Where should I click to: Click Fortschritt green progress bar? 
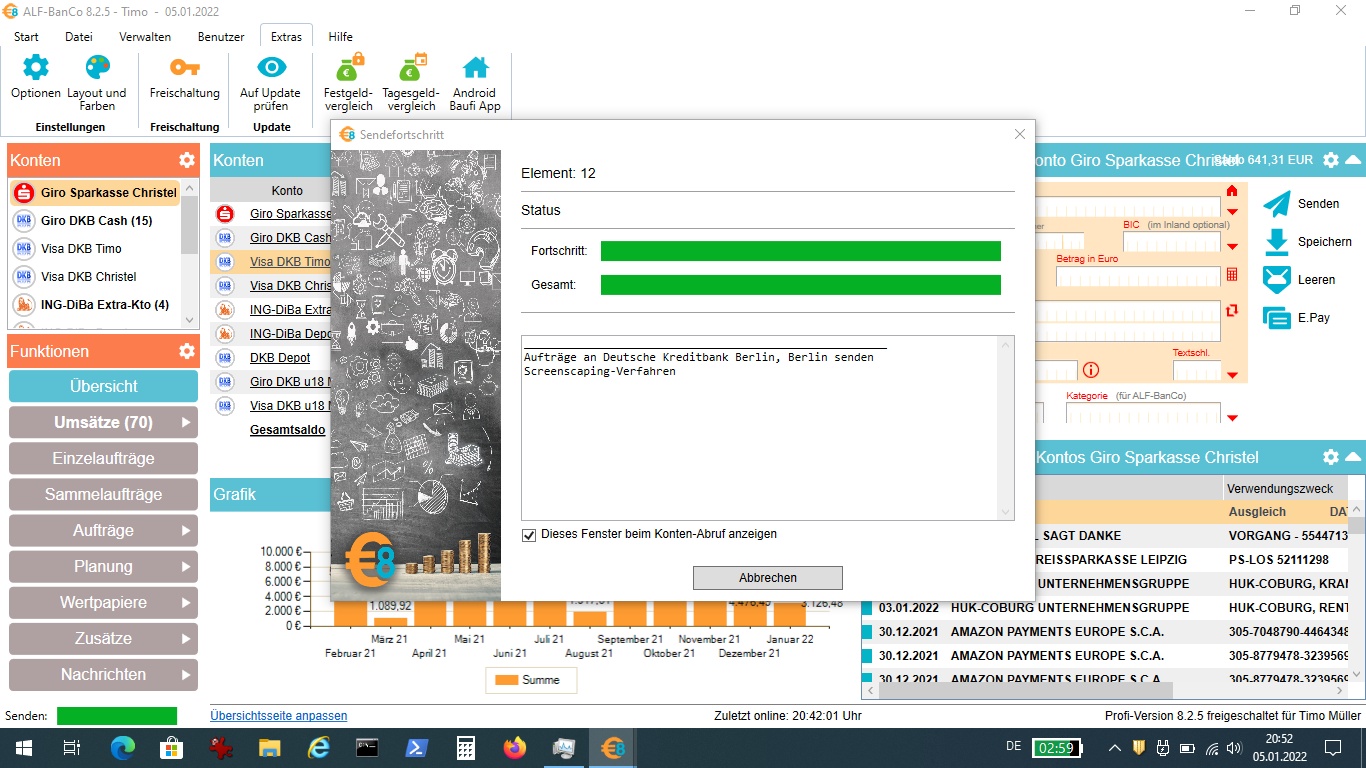click(801, 251)
